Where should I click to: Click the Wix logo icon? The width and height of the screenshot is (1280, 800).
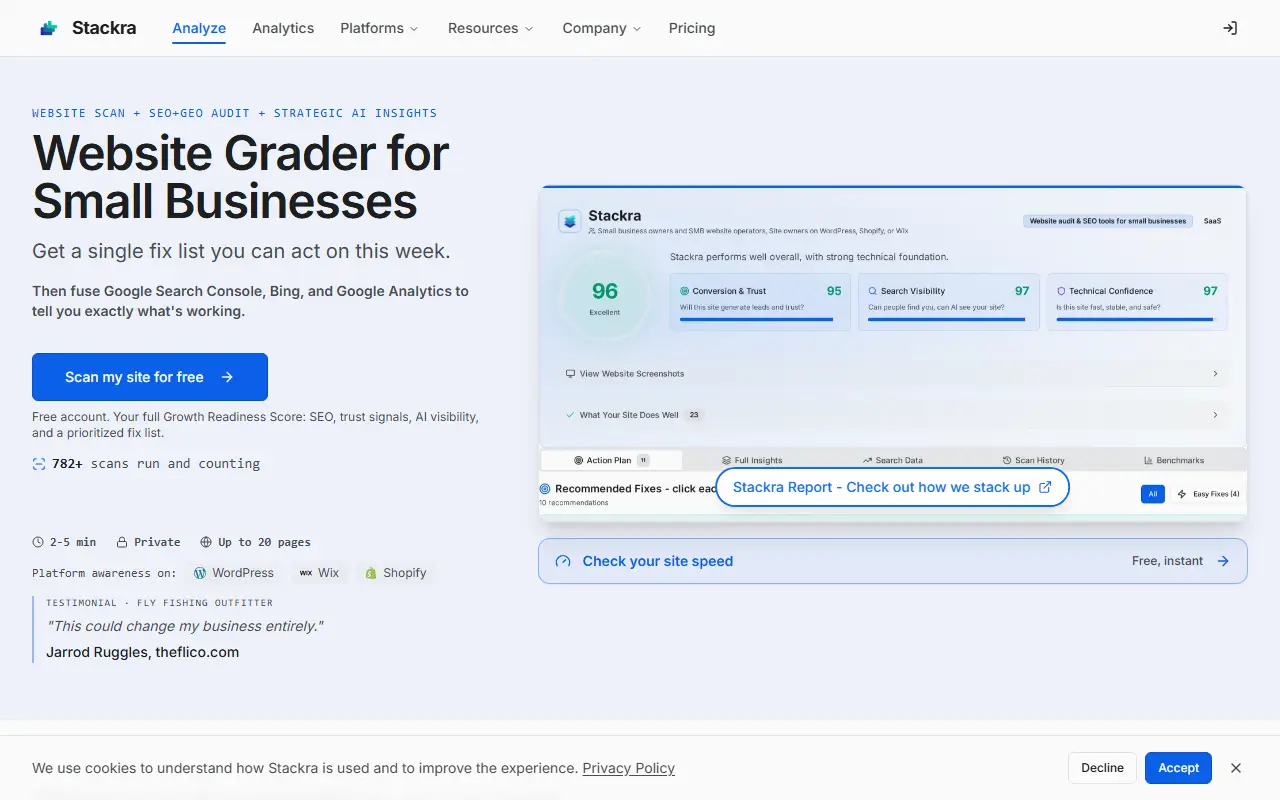click(x=306, y=573)
